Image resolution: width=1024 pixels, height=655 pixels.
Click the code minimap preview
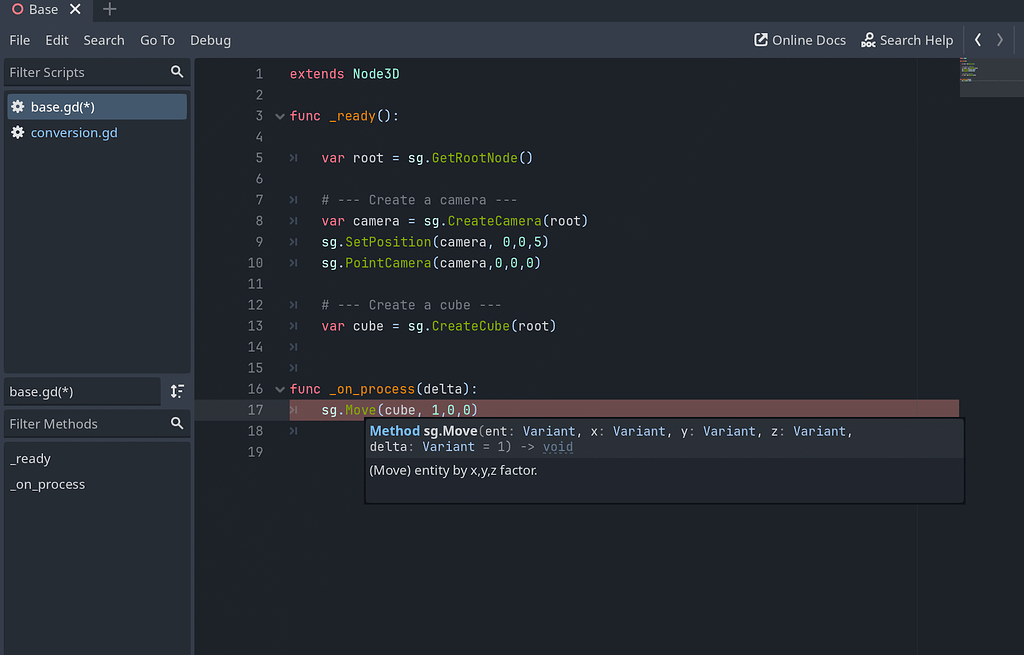point(991,78)
